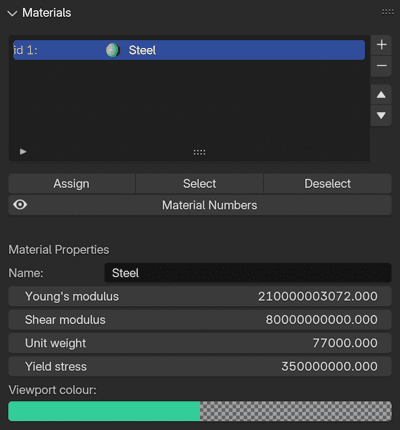Click the 'id 1:' label in list
The height and width of the screenshot is (430, 400).
point(25,50)
